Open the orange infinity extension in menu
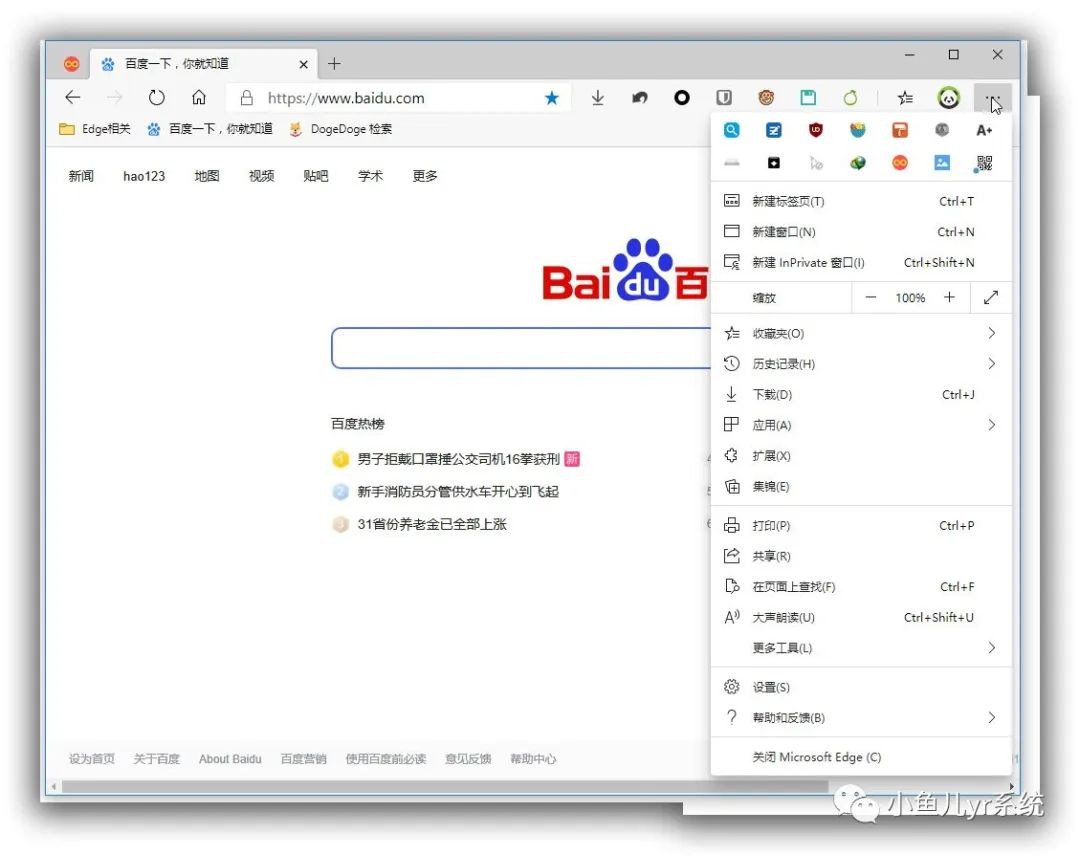The image size is (1080, 855). (x=900, y=163)
